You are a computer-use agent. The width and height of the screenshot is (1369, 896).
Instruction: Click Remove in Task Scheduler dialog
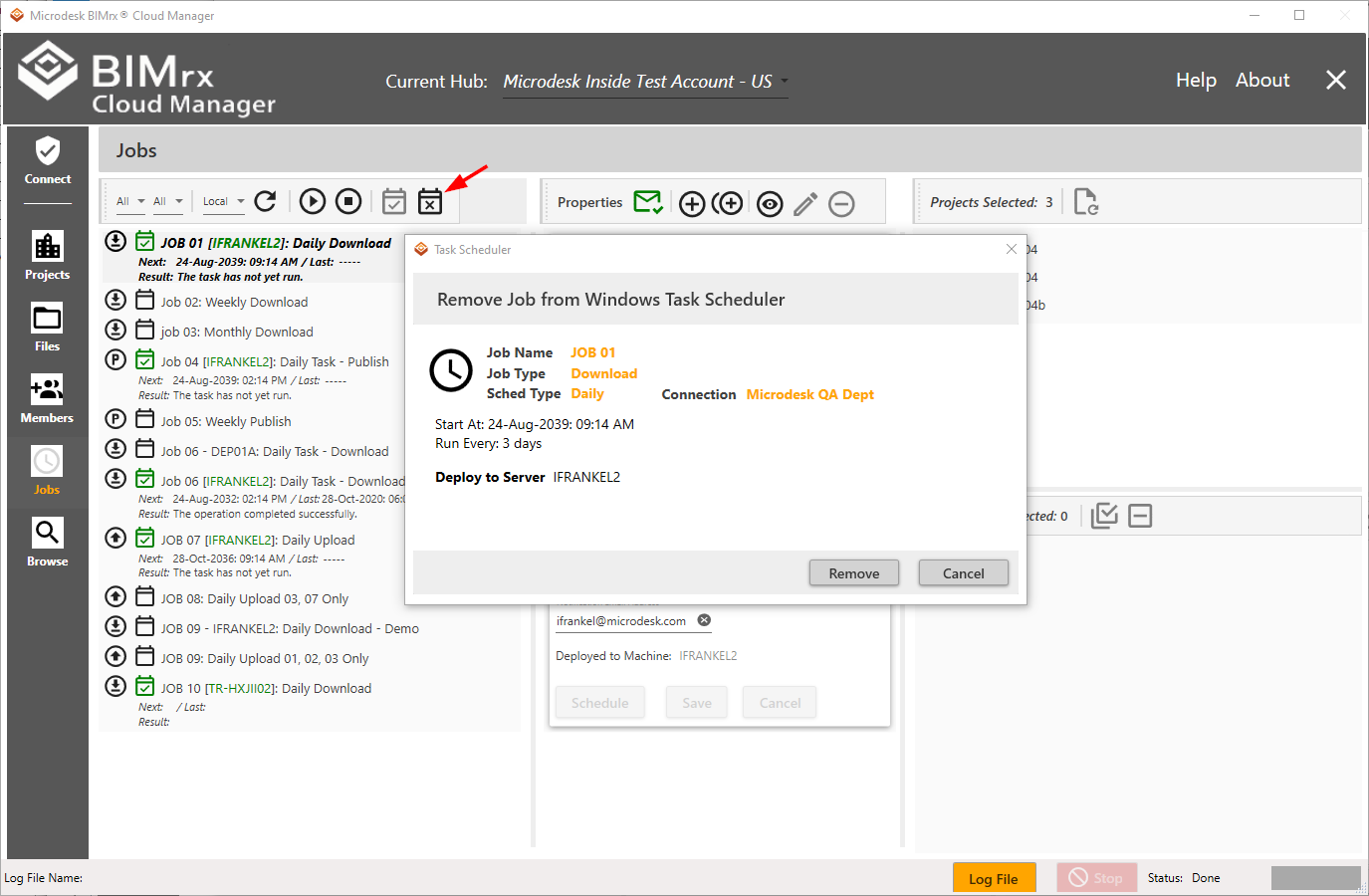[x=854, y=572]
